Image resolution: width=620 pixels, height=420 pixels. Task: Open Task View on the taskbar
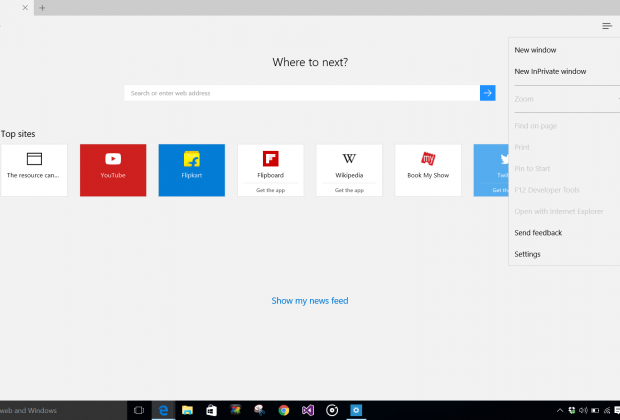click(139, 411)
